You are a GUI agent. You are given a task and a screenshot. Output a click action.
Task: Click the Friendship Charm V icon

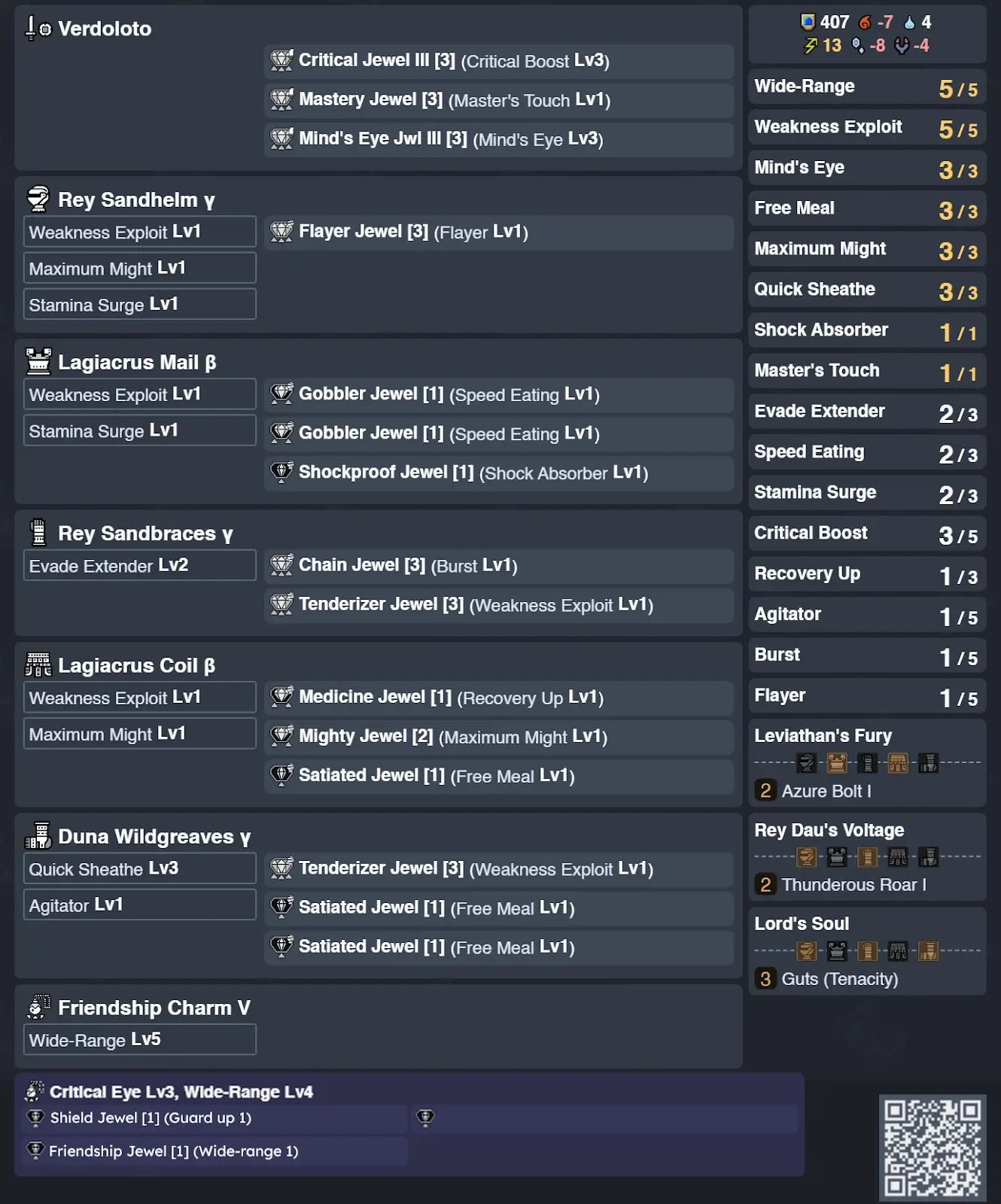pos(38,1007)
